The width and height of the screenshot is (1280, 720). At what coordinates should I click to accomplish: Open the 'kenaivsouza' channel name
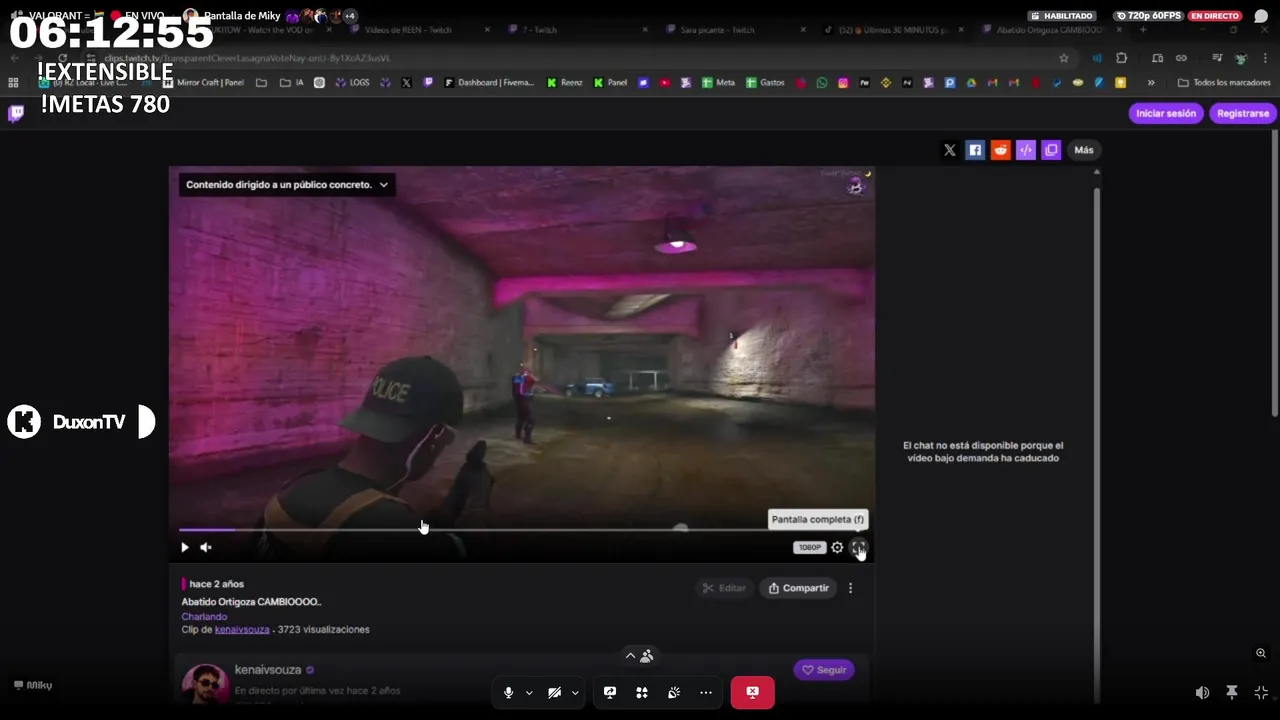(268, 670)
